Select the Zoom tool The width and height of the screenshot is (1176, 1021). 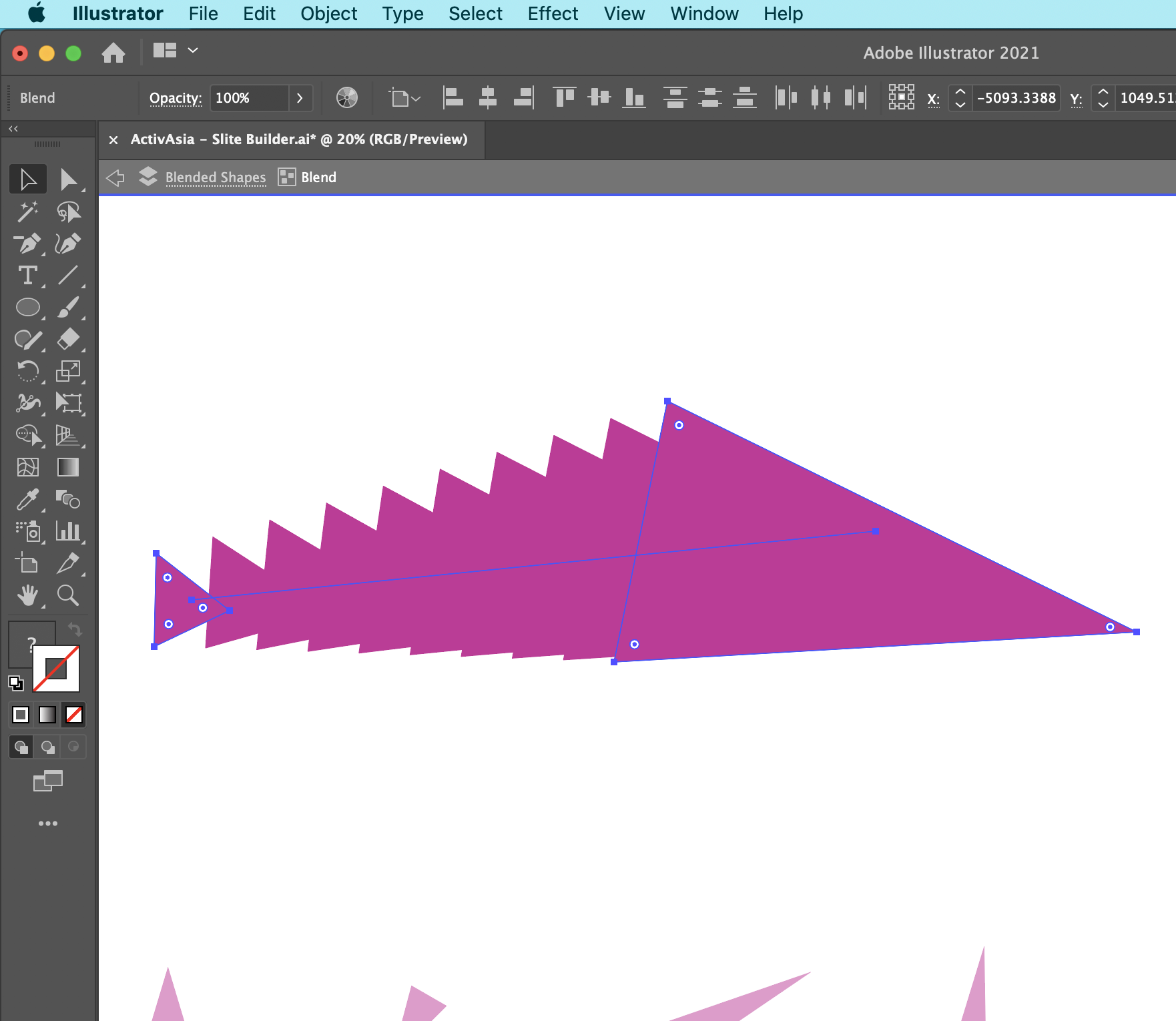pyautogui.click(x=69, y=596)
